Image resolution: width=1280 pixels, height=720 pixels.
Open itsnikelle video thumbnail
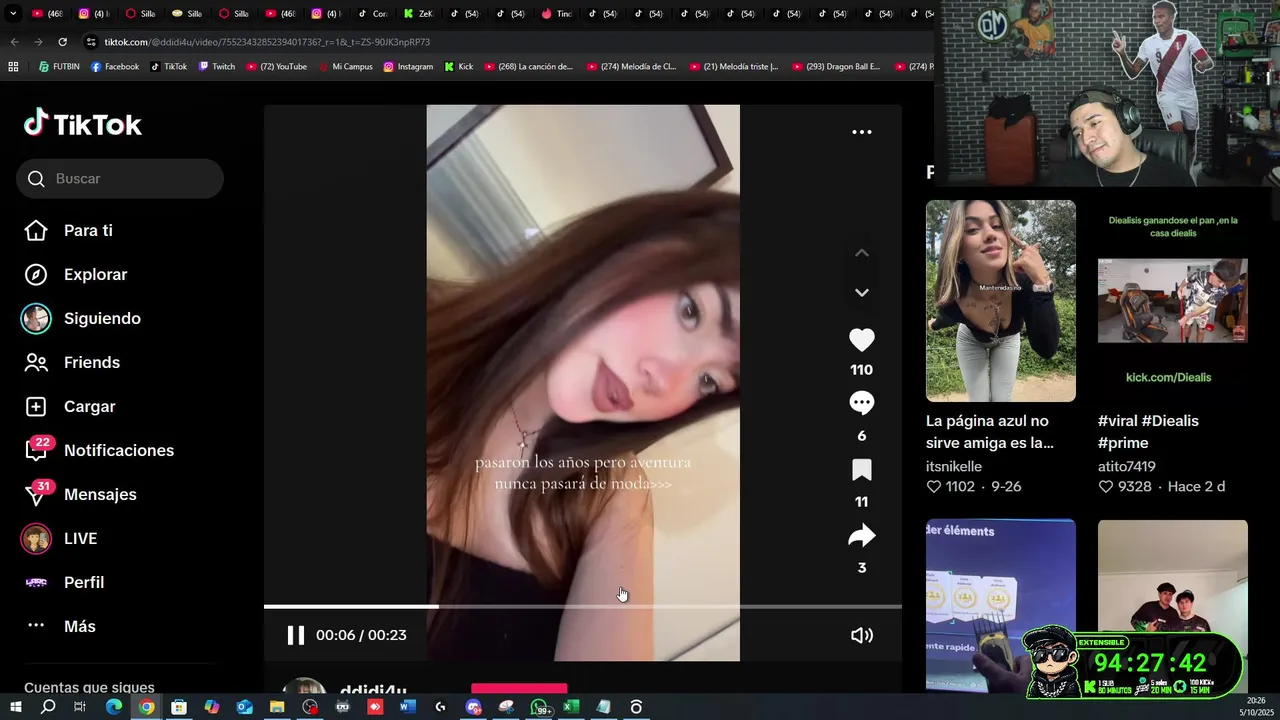point(1001,301)
